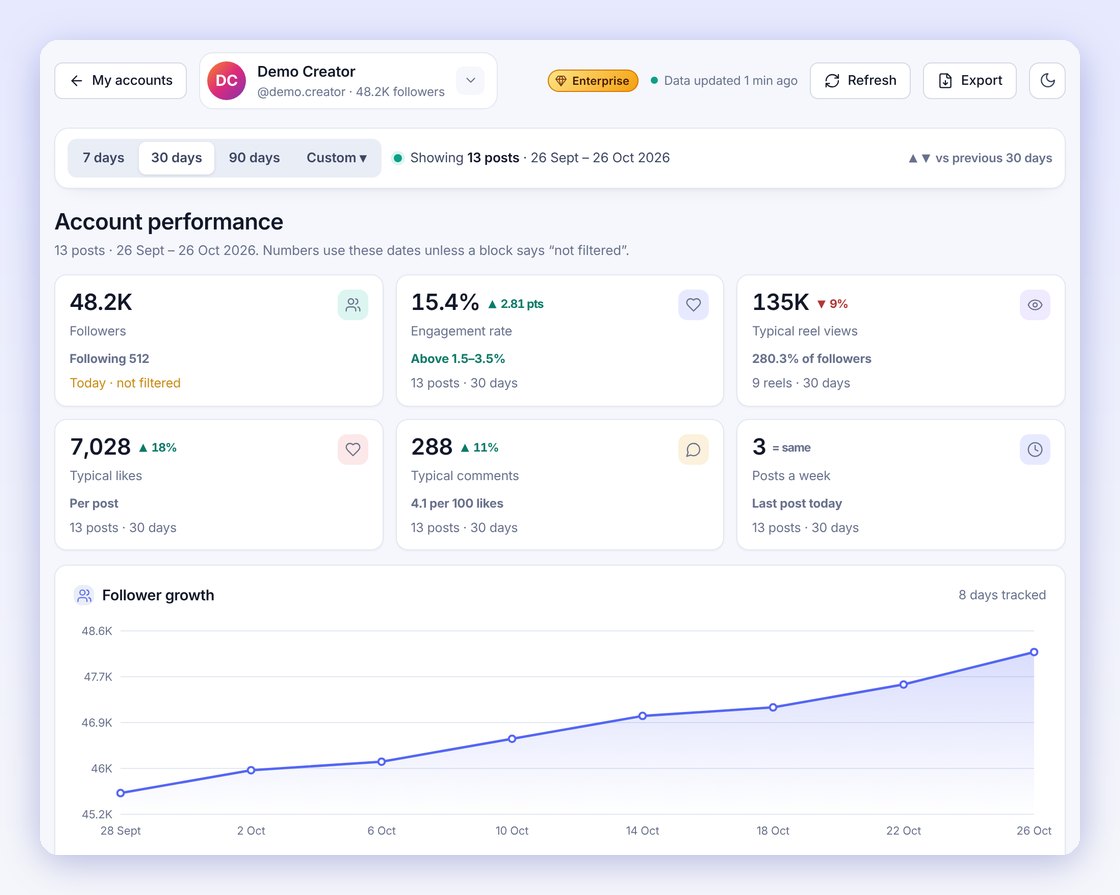Click the Typical comments bubble icon
This screenshot has height=895, width=1120.
click(694, 449)
